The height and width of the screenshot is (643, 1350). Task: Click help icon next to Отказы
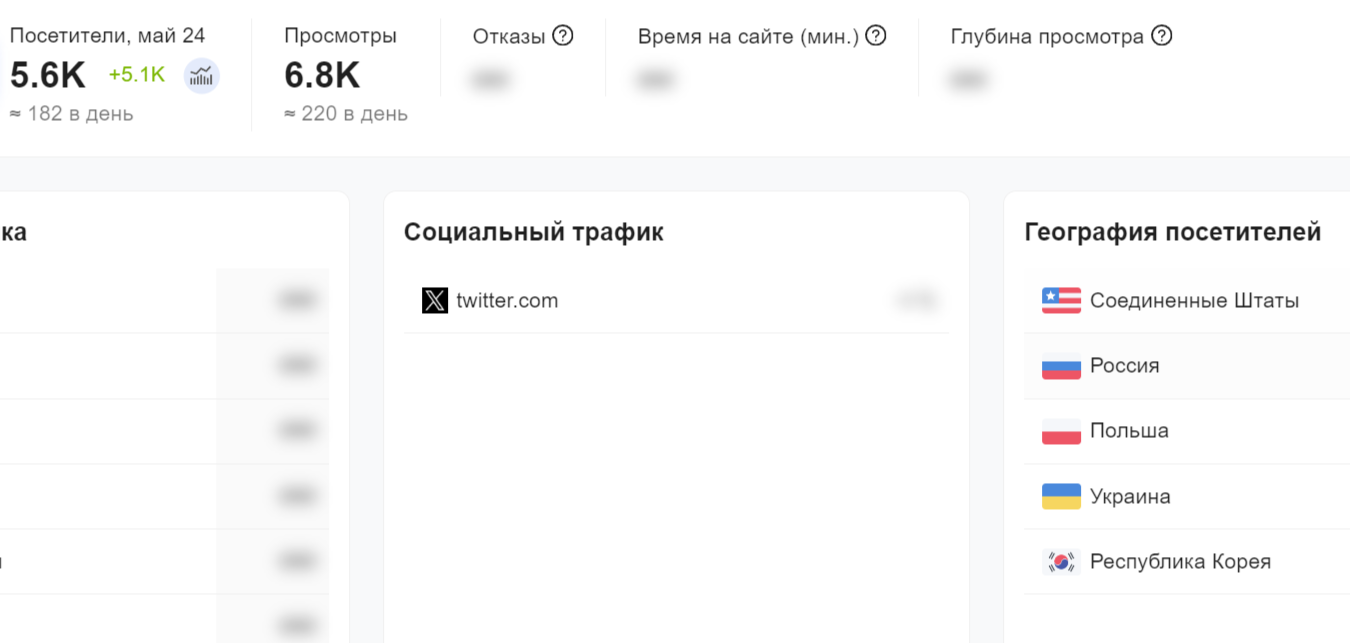pyautogui.click(x=563, y=36)
